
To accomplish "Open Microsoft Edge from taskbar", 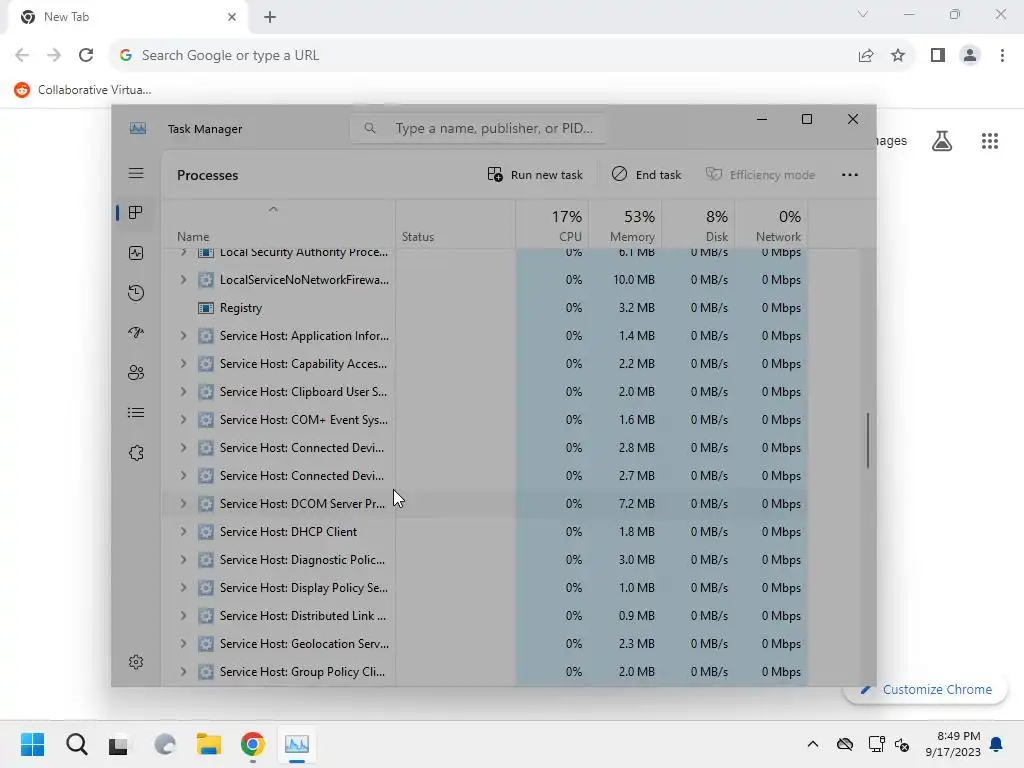I will [x=165, y=744].
